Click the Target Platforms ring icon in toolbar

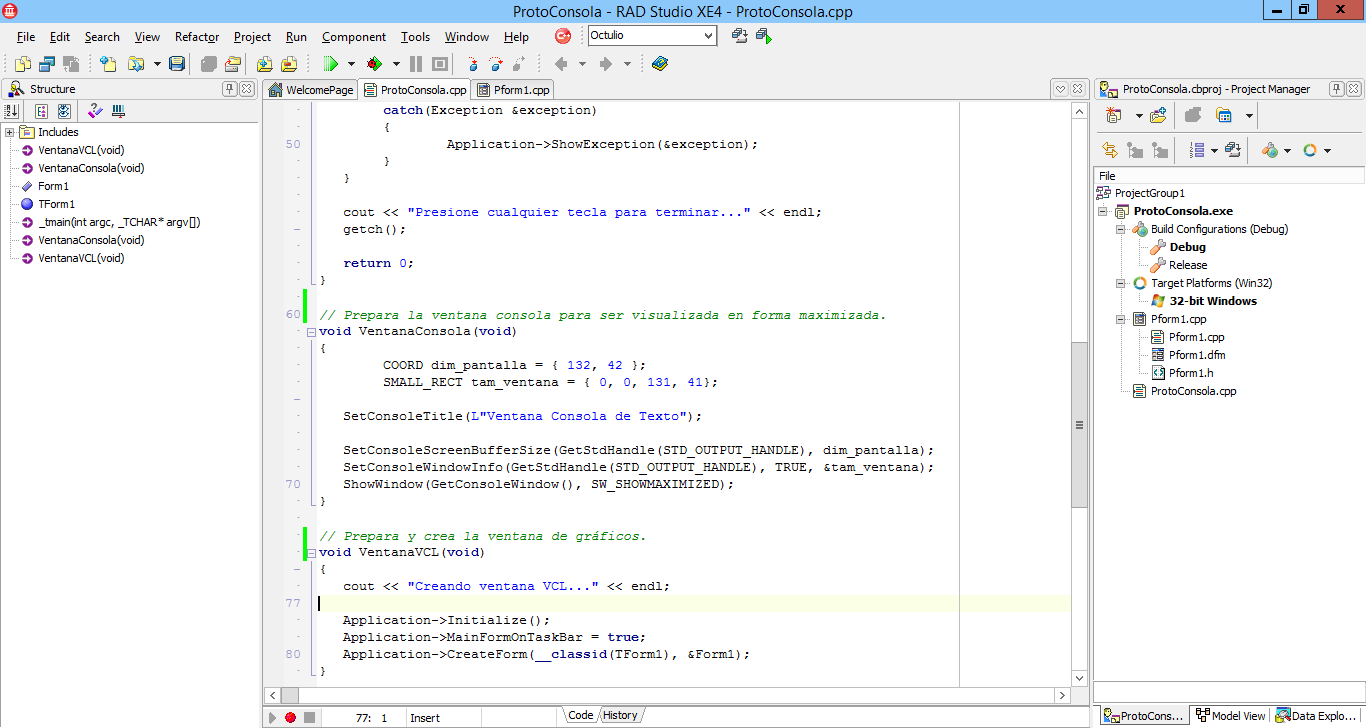point(1310,150)
